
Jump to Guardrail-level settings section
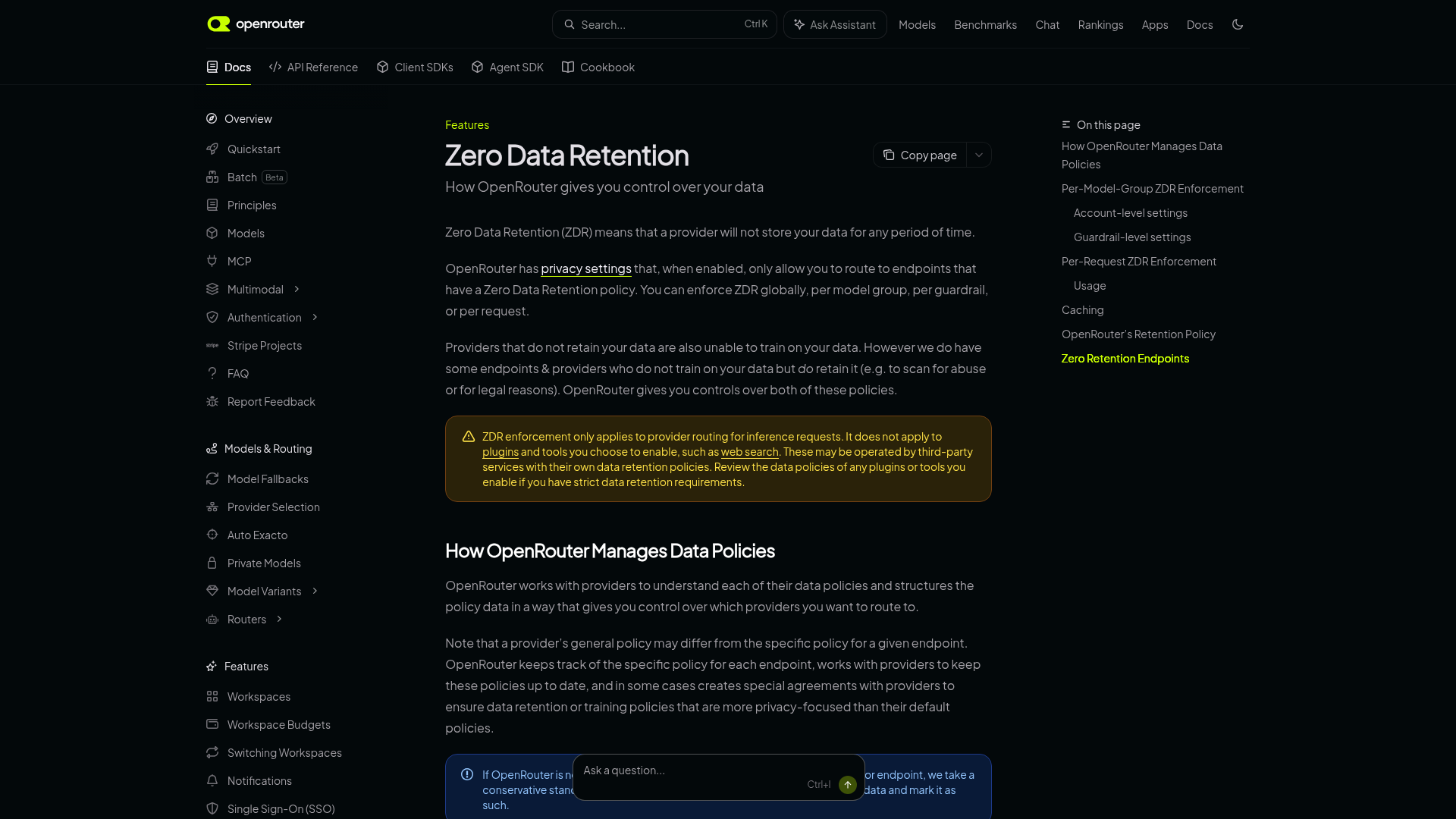(x=1132, y=237)
